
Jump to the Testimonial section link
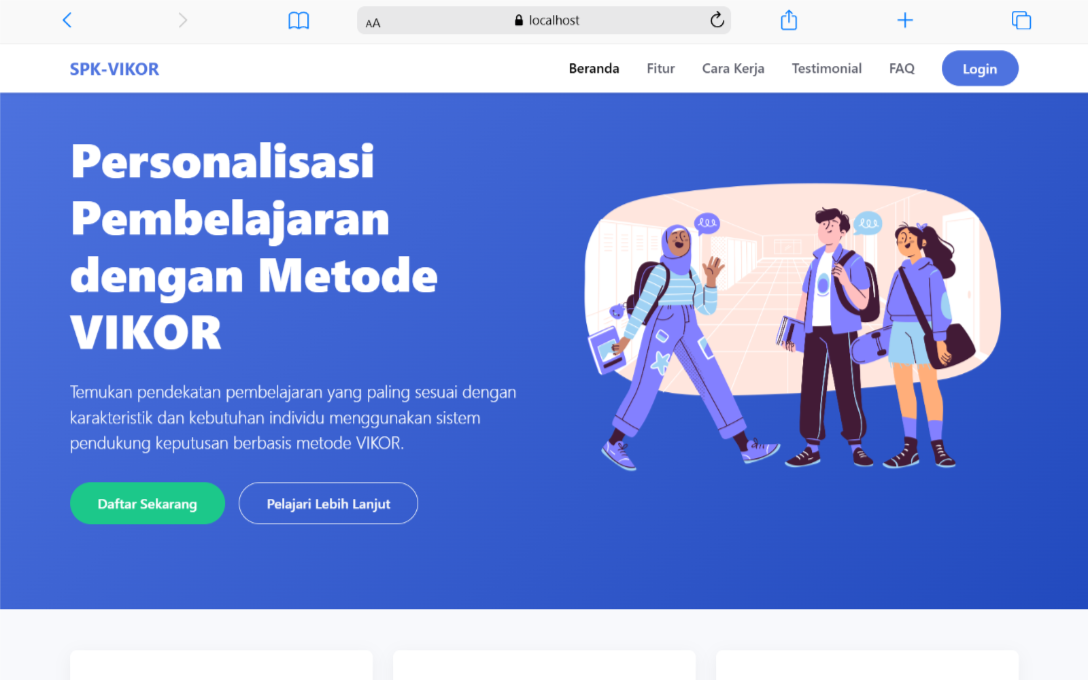[826, 68]
